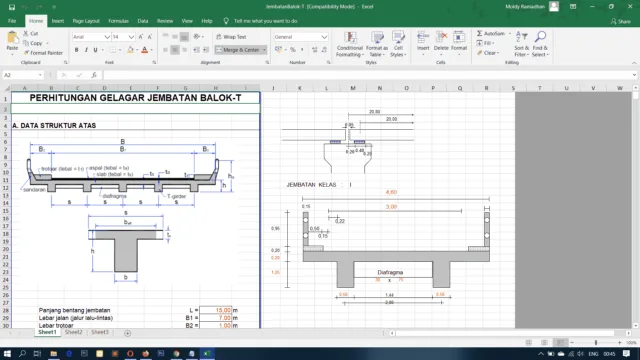Screen dimensions: 640x360
Task: Toggle Italic formatting
Action: pyautogui.click(x=86, y=50)
